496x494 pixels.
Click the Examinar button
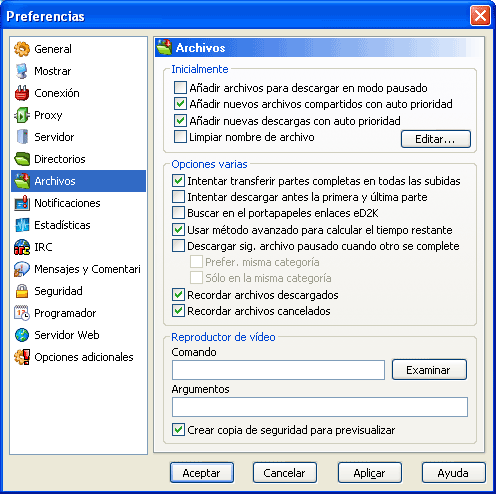pyautogui.click(x=429, y=369)
